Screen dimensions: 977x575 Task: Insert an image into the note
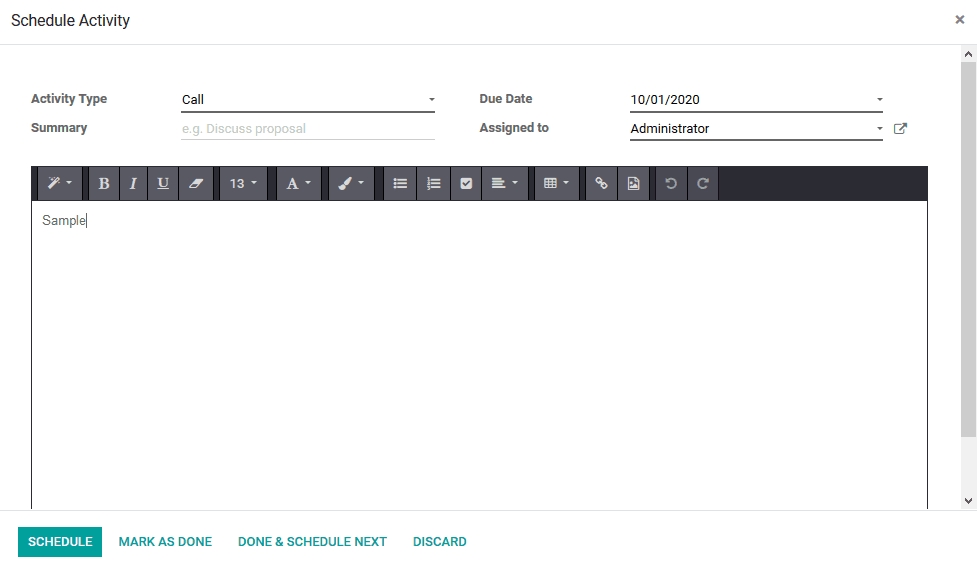point(633,184)
